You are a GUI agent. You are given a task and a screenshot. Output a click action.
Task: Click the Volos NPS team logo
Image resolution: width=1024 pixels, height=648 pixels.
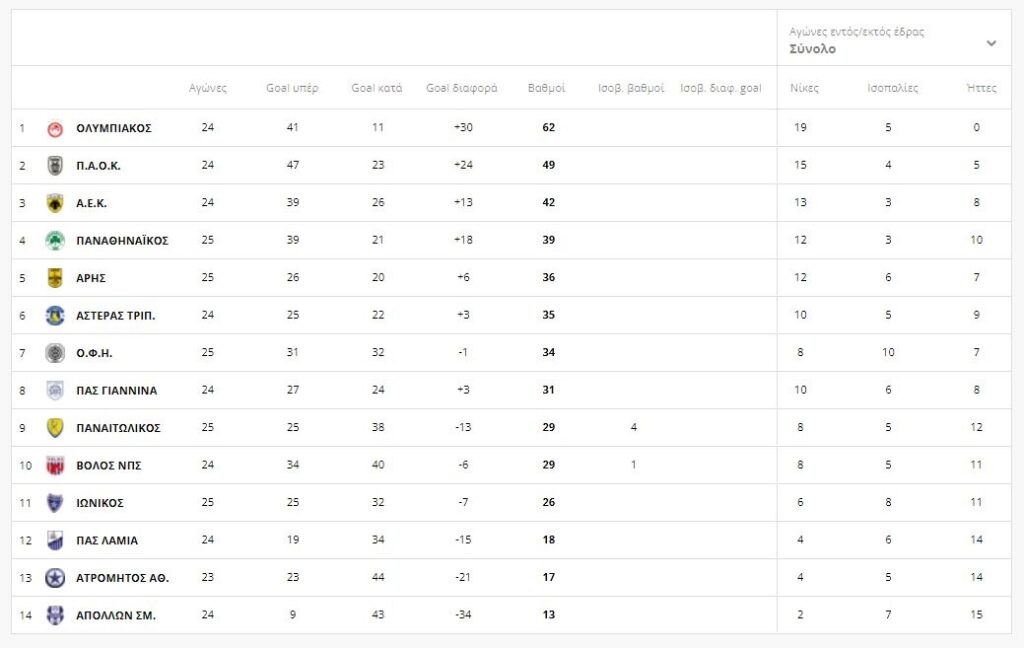tap(55, 465)
